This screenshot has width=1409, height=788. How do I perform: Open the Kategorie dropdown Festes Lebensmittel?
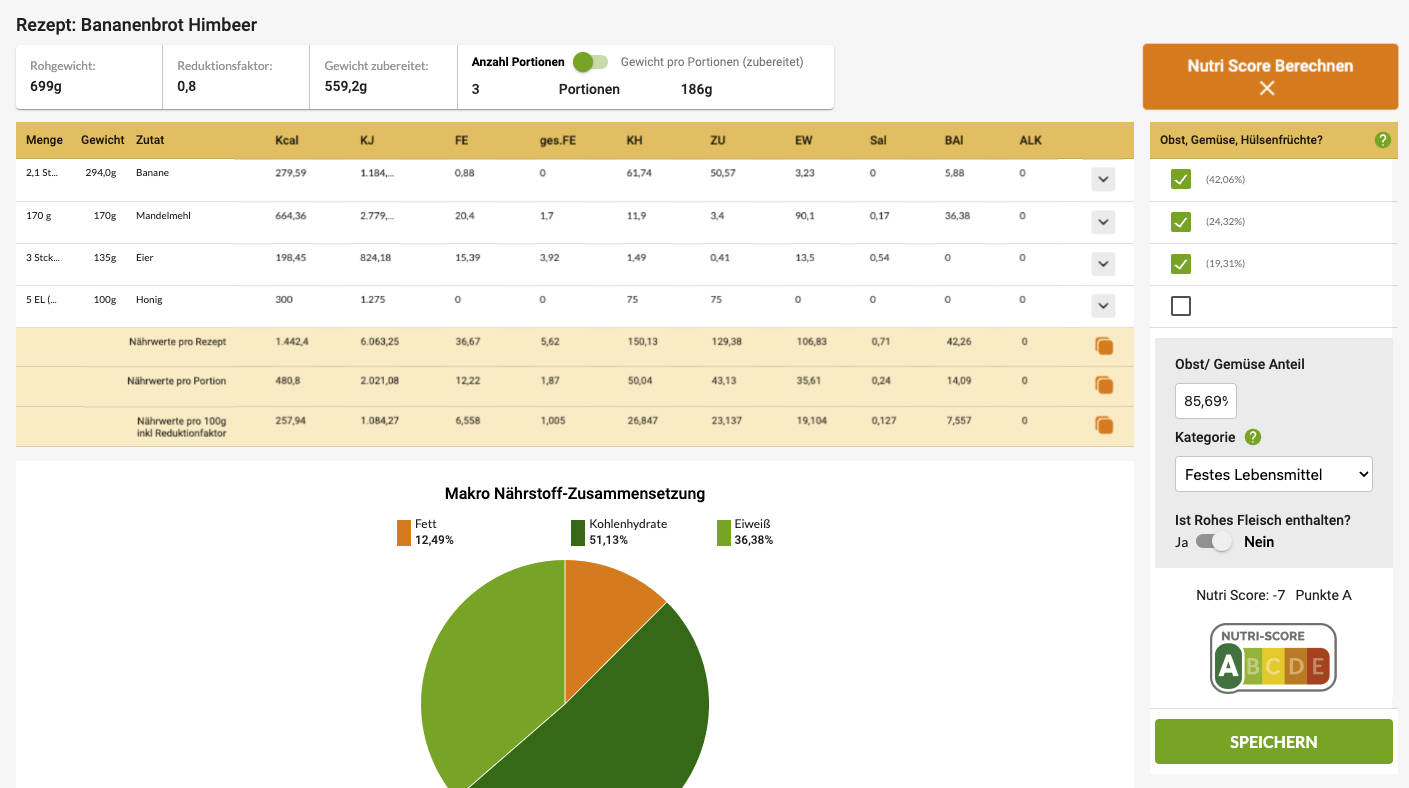(x=1273, y=474)
